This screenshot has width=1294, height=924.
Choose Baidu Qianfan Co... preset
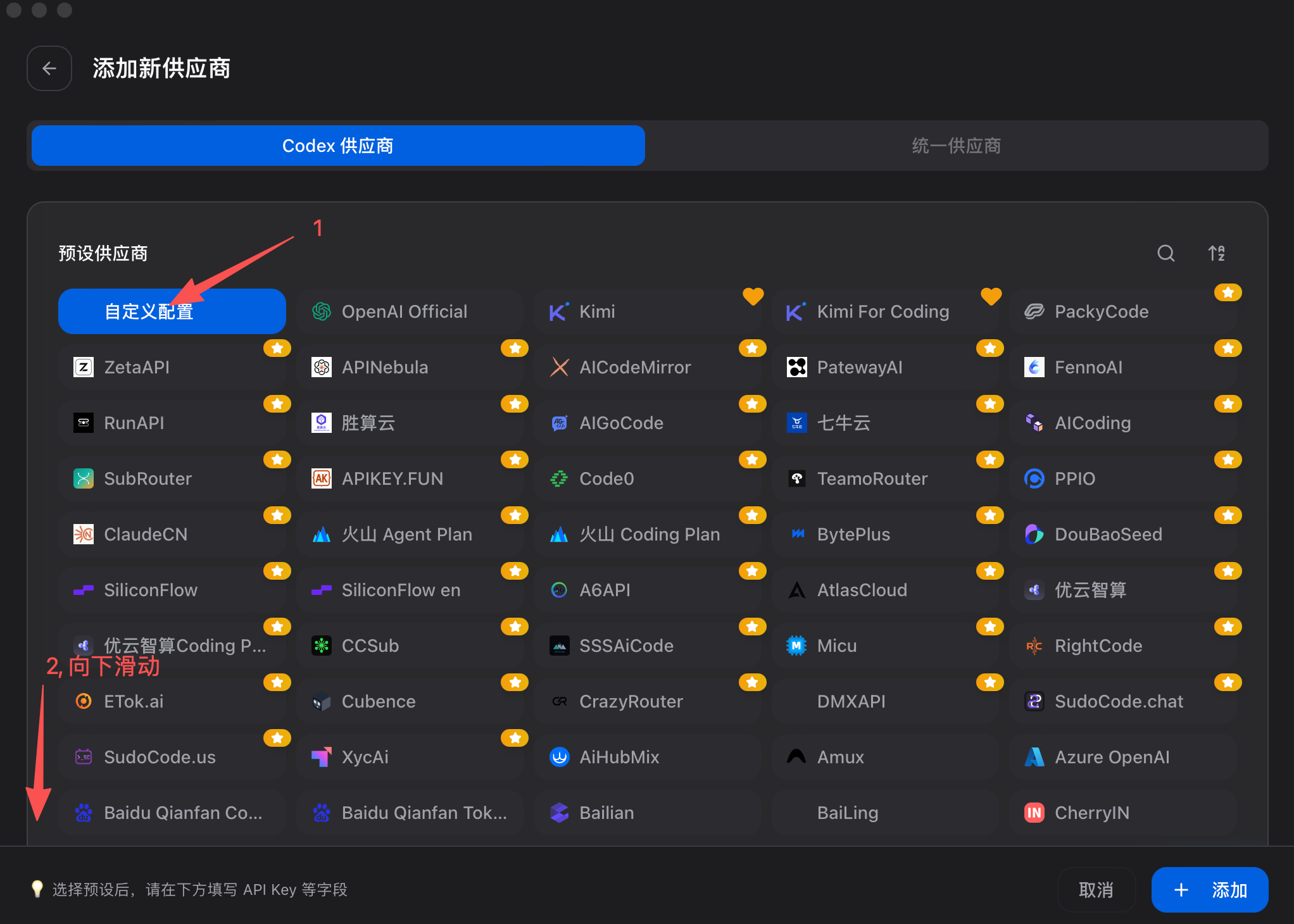pos(172,813)
